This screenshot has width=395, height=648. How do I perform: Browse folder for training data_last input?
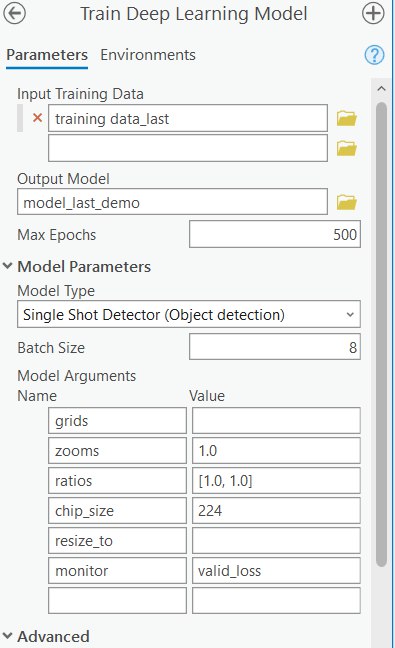click(x=346, y=118)
